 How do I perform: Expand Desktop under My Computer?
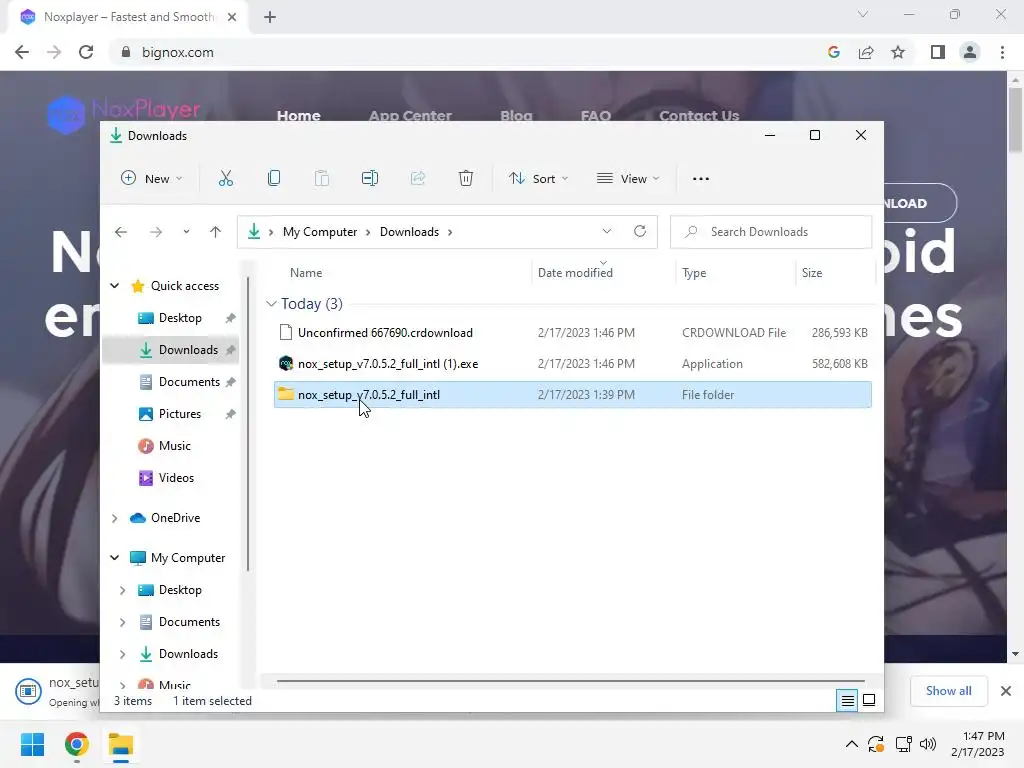(x=122, y=590)
